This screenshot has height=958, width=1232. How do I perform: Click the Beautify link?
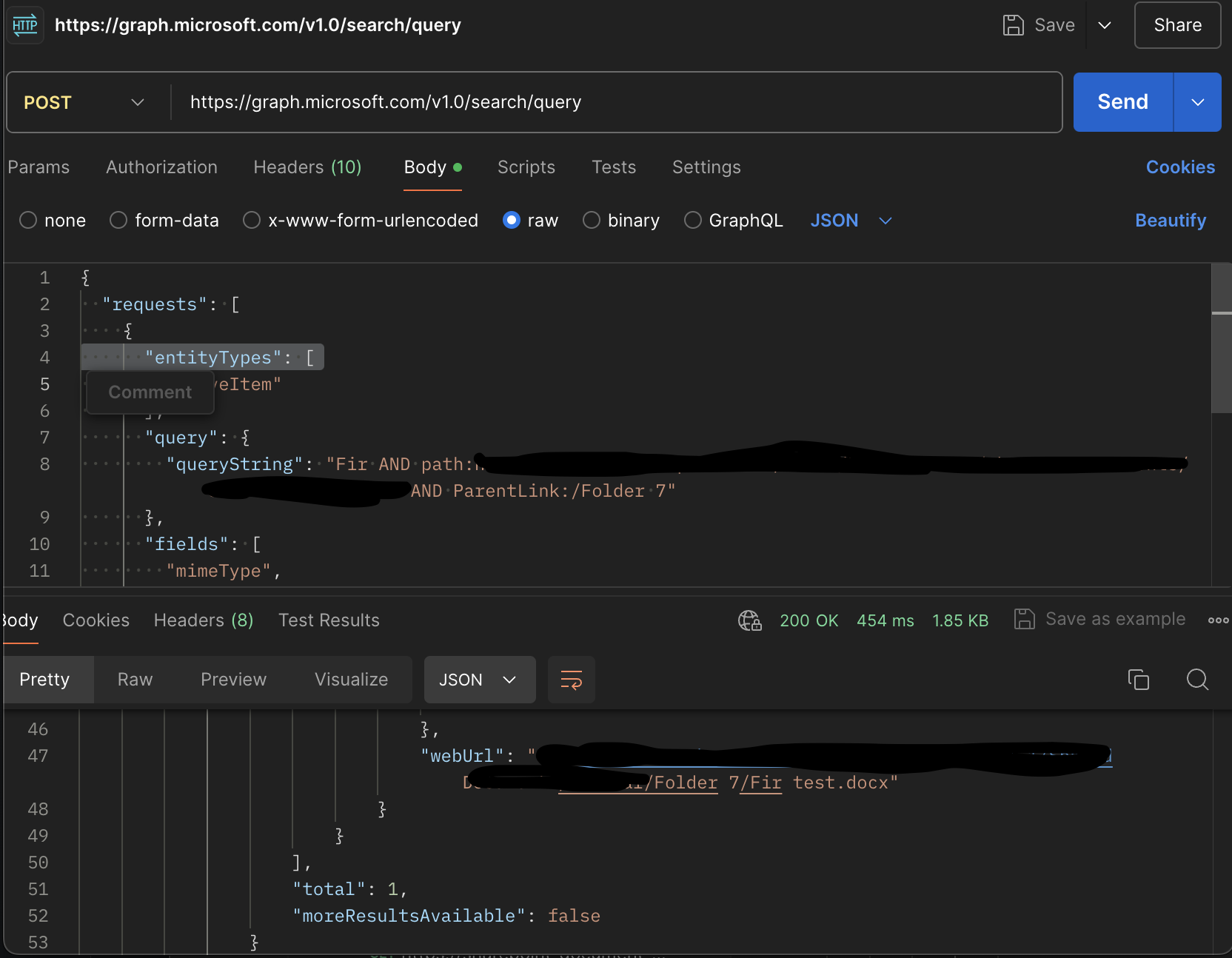[1171, 221]
